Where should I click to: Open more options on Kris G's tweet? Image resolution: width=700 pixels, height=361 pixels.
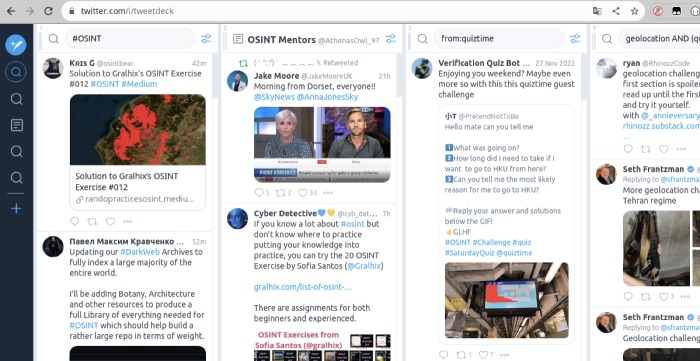[128, 221]
